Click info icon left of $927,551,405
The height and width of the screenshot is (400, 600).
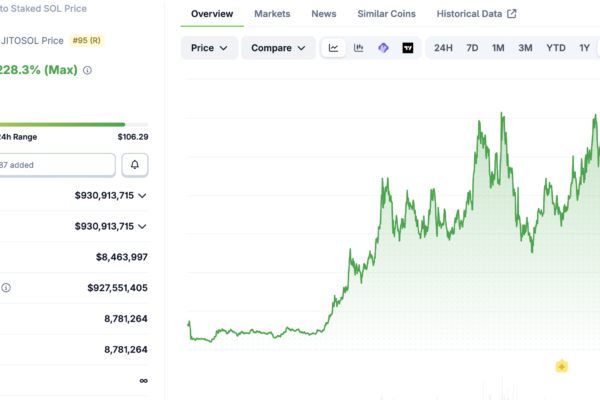point(6,288)
